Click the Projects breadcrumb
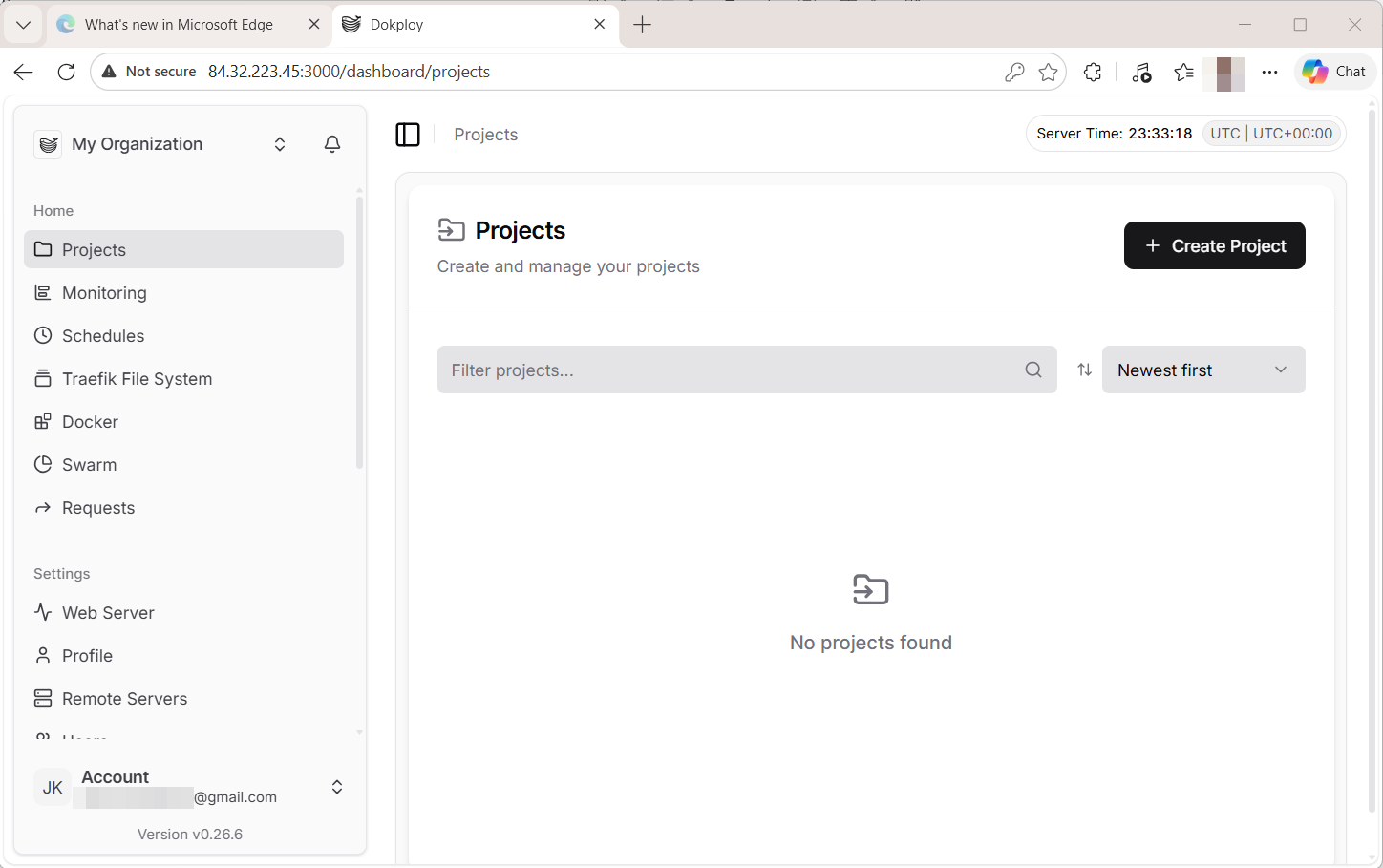 (485, 134)
